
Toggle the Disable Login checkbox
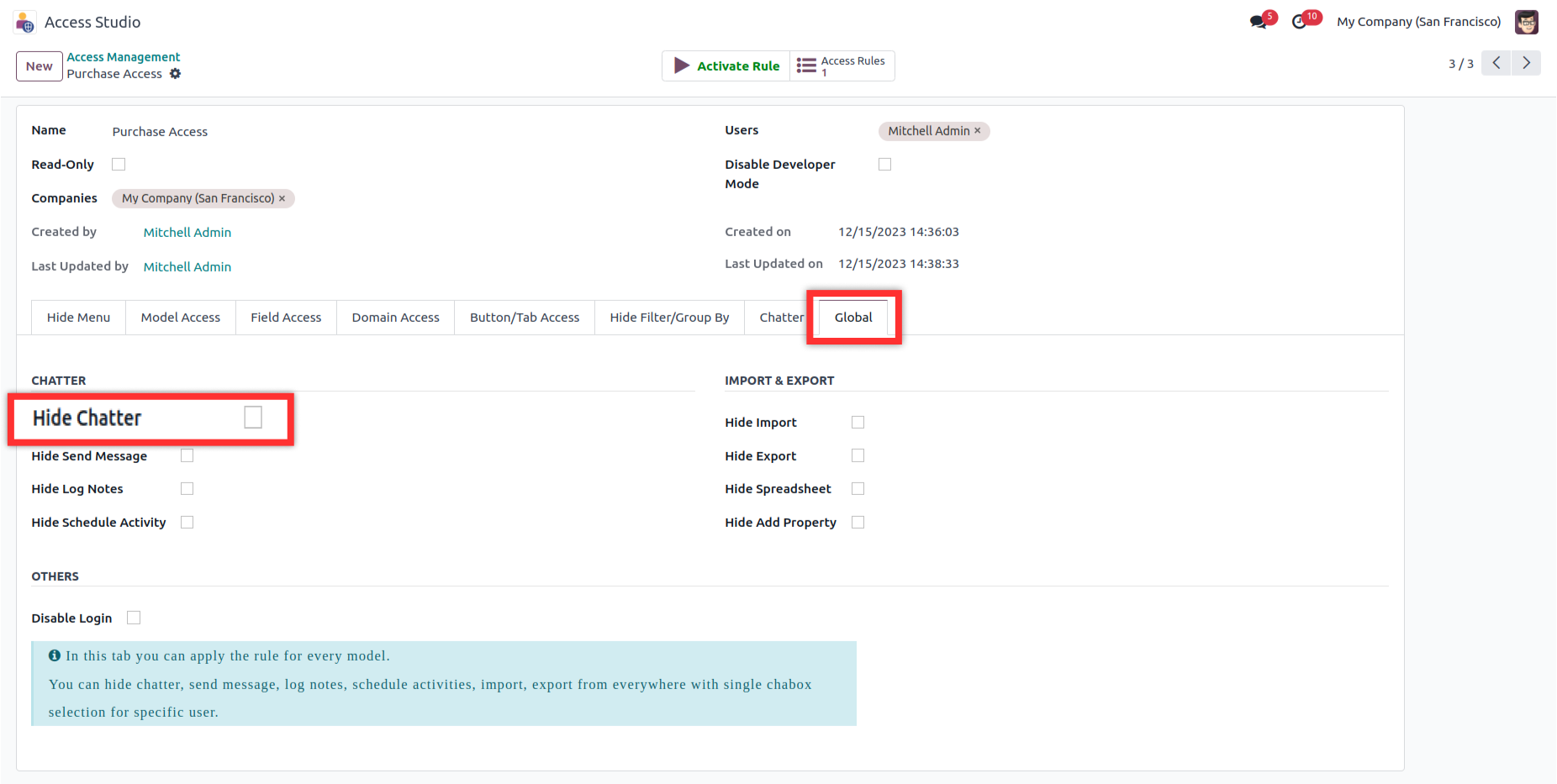pos(134,618)
